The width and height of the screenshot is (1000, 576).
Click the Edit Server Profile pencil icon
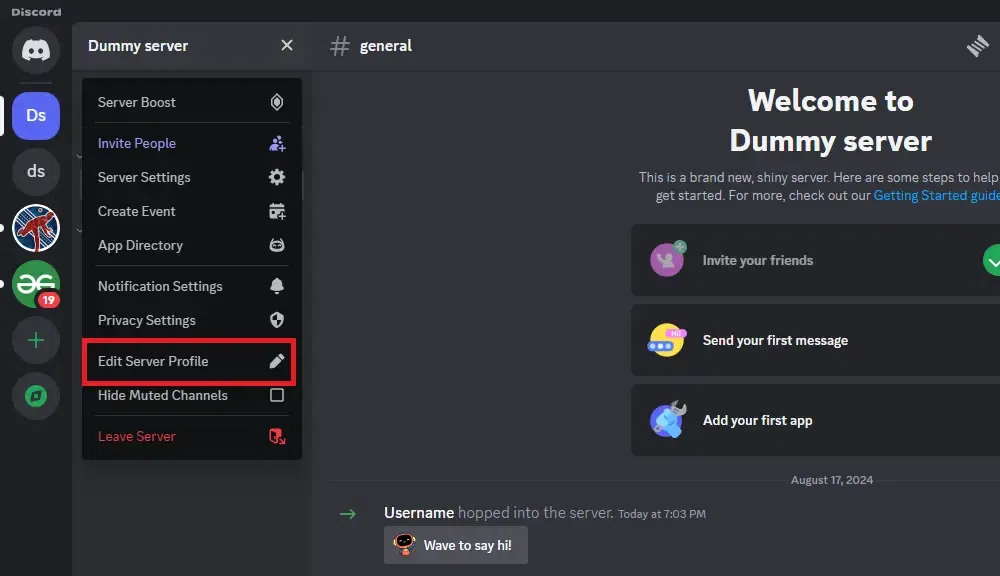(x=277, y=361)
